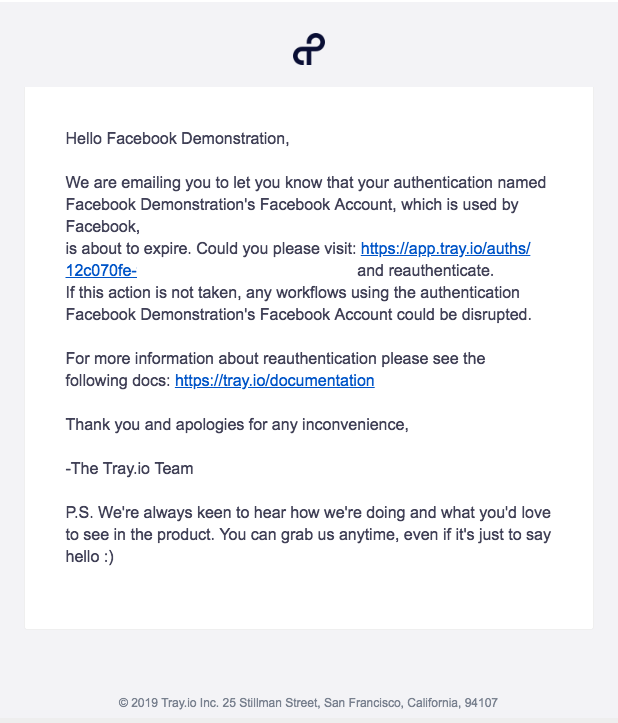Image resolution: width=618 pixels, height=723 pixels.
Task: Click the word "Facebook," on its own line
Action: click(102, 227)
